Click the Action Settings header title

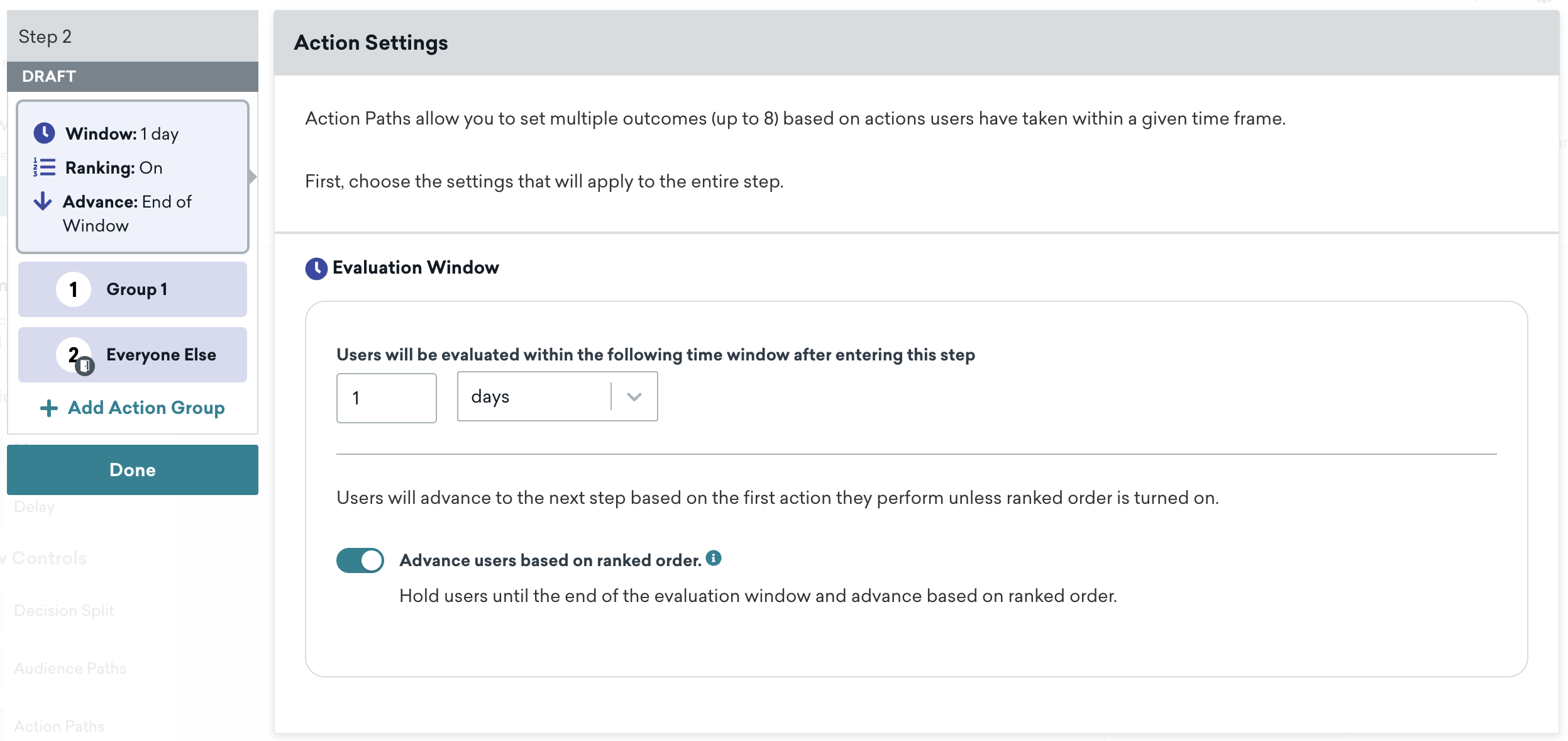pyautogui.click(x=371, y=43)
